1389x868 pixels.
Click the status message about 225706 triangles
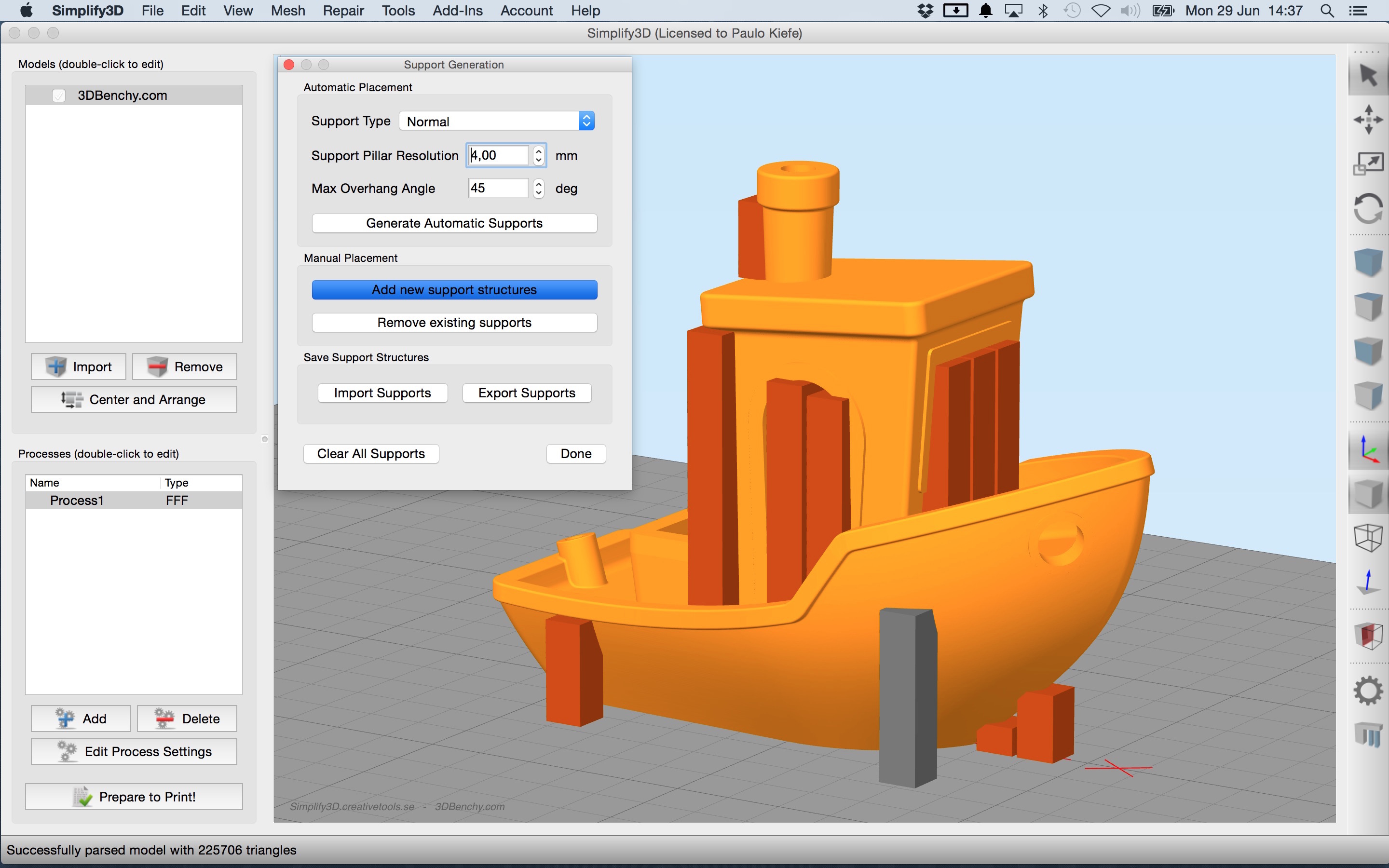coord(151,850)
